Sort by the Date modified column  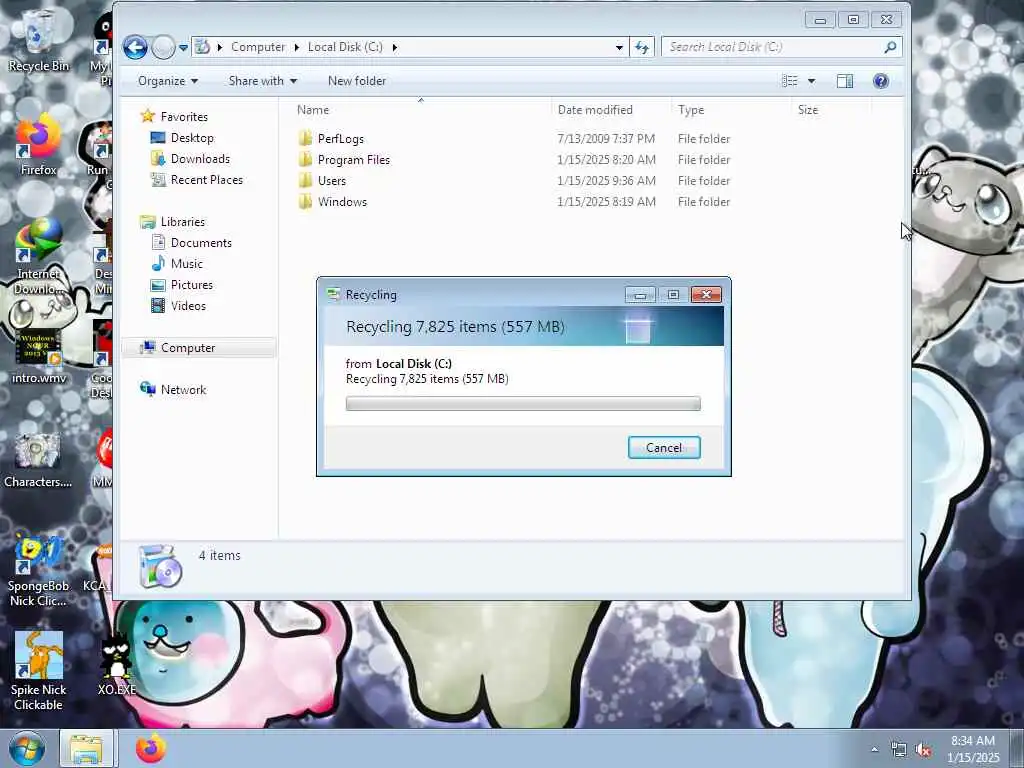coord(595,110)
